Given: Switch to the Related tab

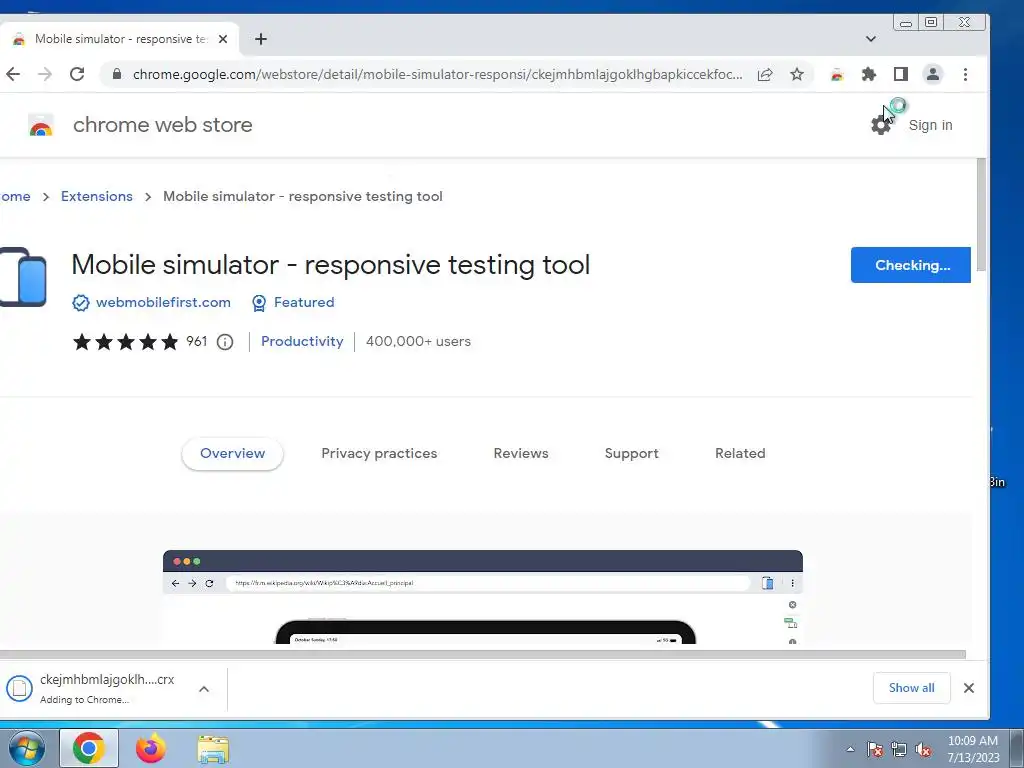Looking at the screenshot, I should (740, 453).
